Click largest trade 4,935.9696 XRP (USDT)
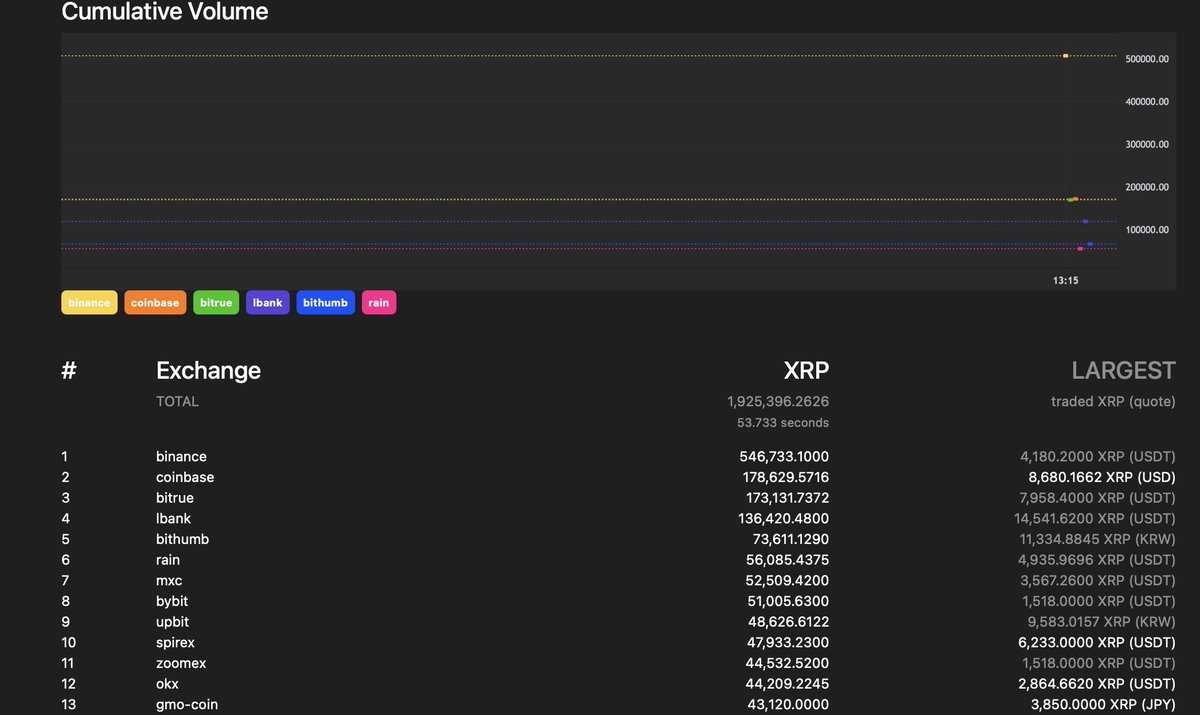 1098,560
